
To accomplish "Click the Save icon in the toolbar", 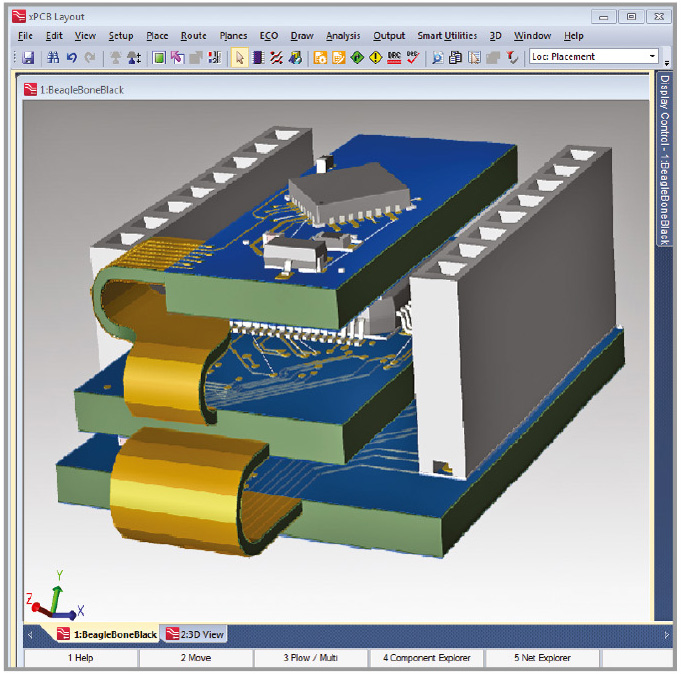I will click(x=28, y=58).
